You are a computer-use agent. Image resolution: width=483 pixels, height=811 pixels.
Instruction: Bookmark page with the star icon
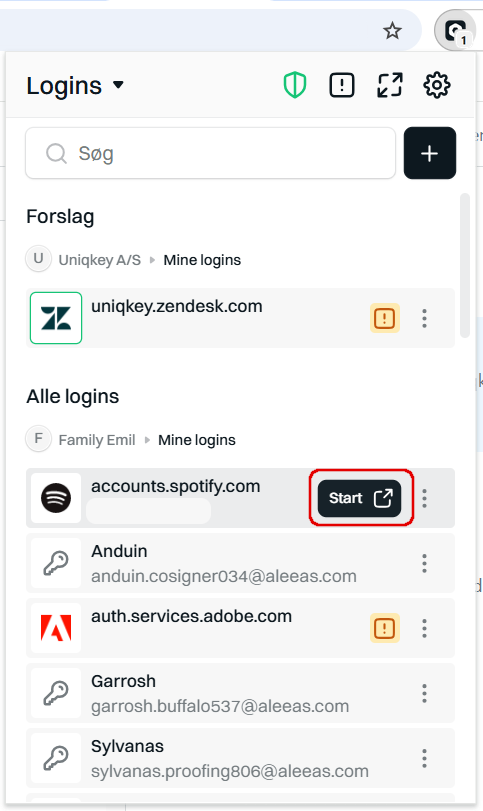[x=392, y=31]
